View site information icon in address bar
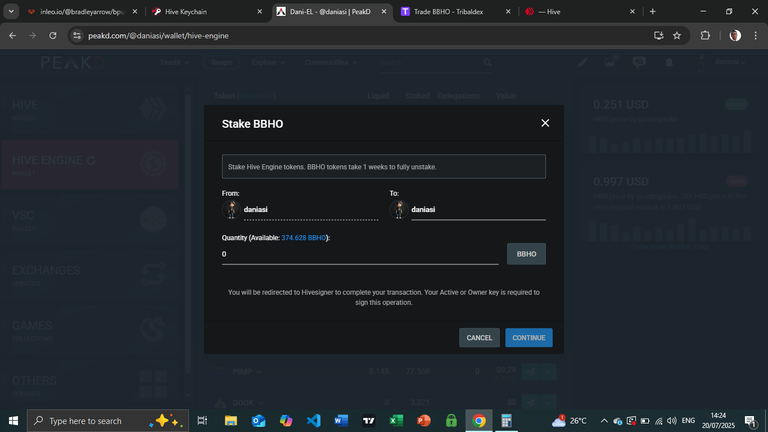The height and width of the screenshot is (432, 768). [76, 35]
